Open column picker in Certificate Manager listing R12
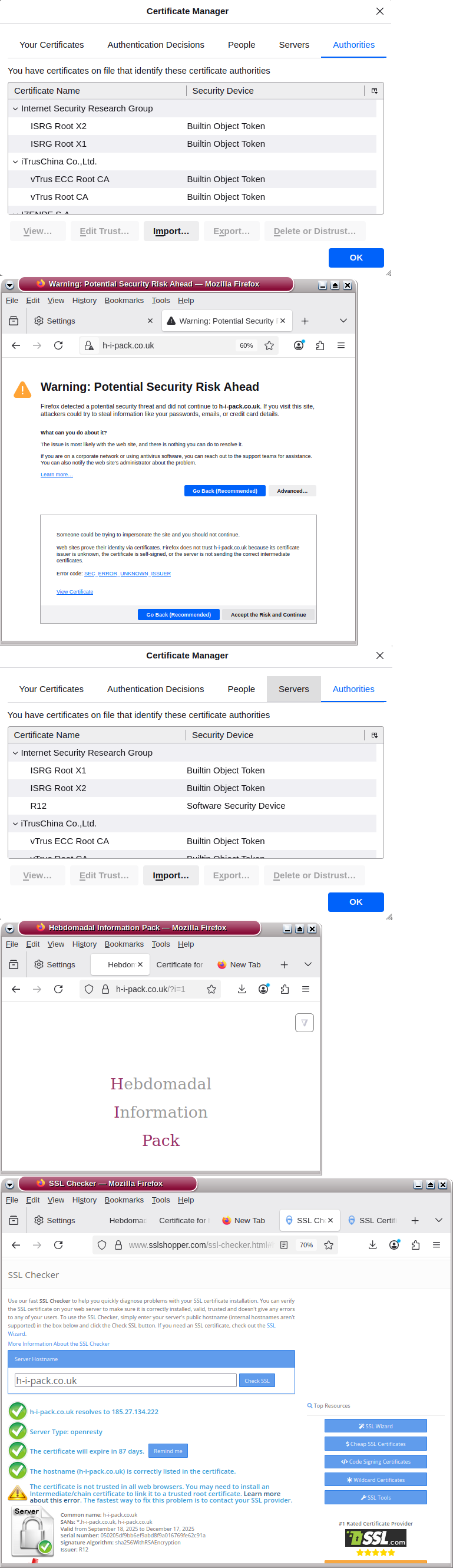This screenshot has width=453, height=1568. point(374,735)
